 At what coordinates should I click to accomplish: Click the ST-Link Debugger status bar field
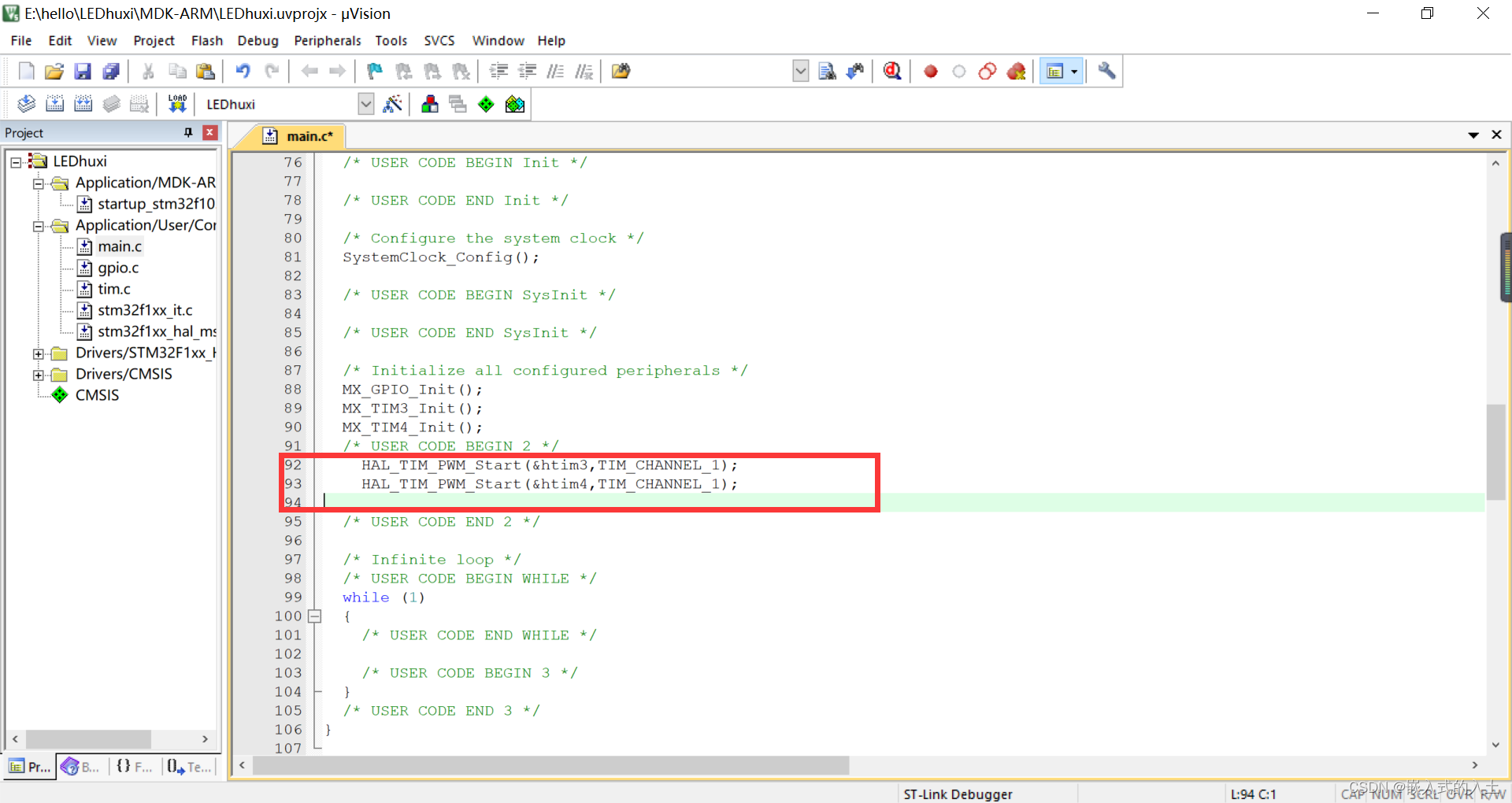957,794
